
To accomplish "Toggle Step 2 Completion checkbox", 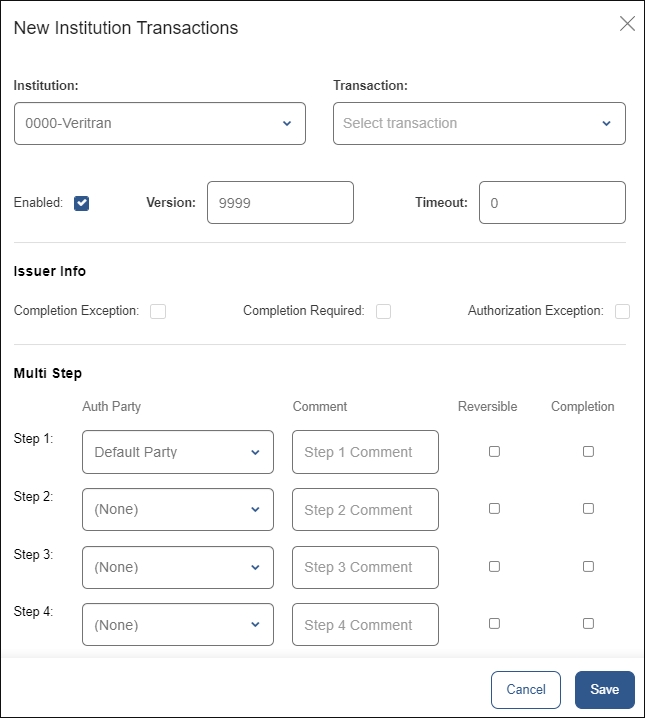I will (x=588, y=508).
